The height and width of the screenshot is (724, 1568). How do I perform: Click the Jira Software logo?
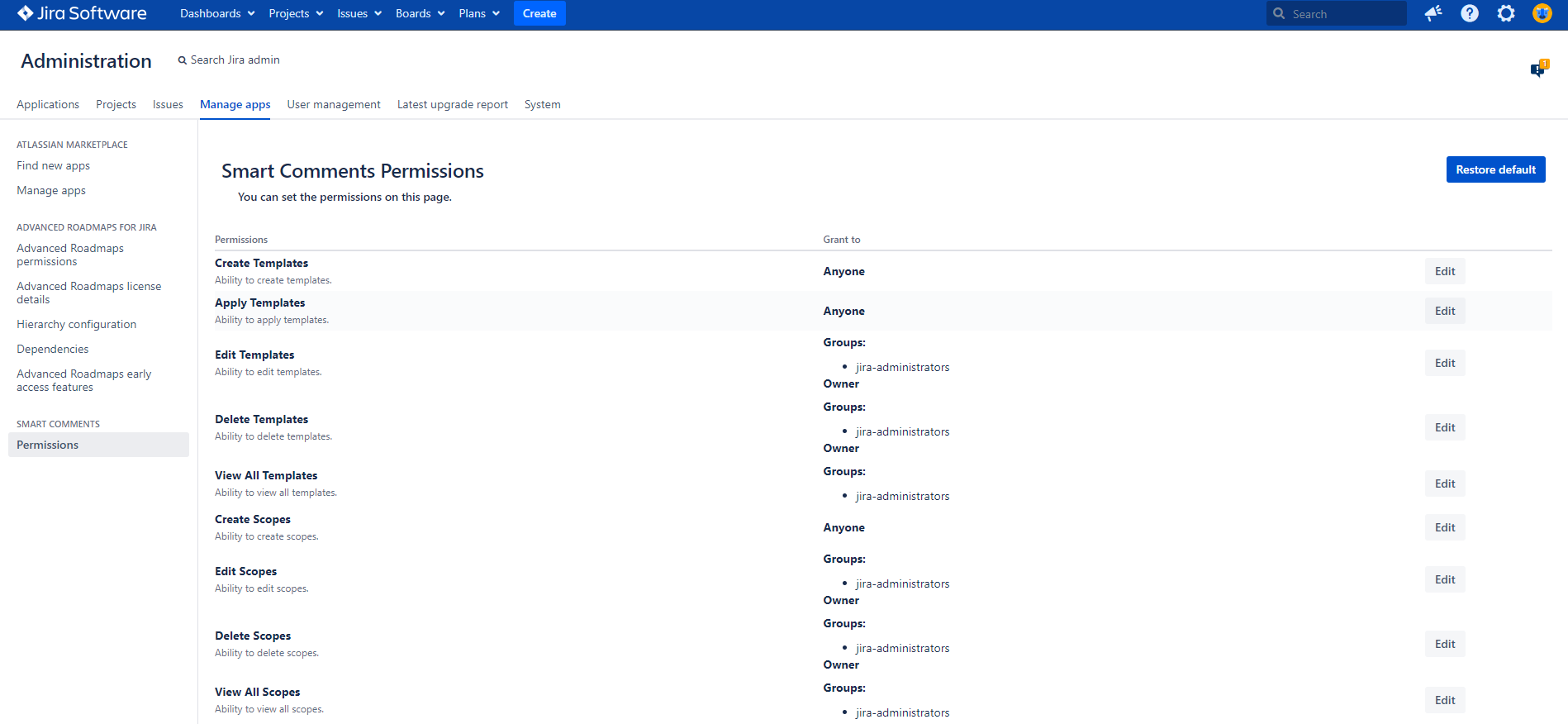tap(82, 13)
